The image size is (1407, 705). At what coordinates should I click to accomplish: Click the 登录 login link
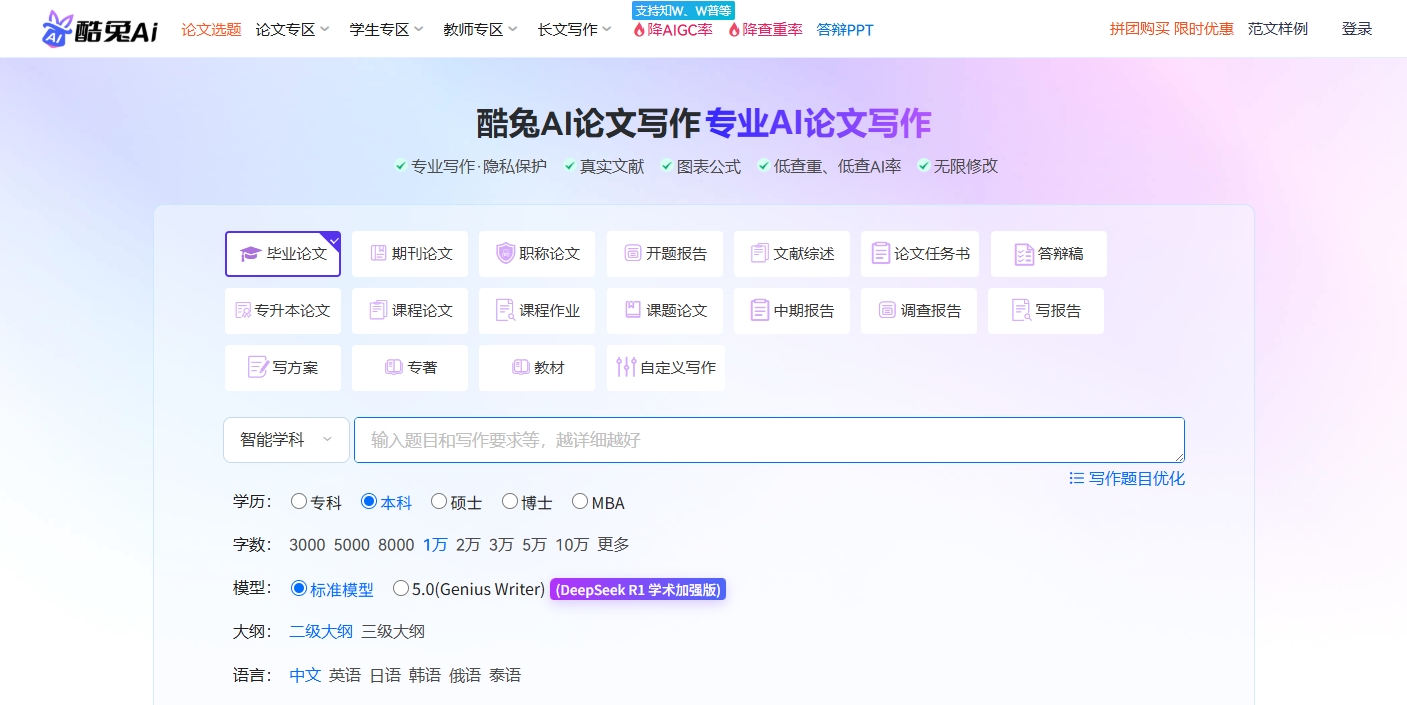(1357, 29)
